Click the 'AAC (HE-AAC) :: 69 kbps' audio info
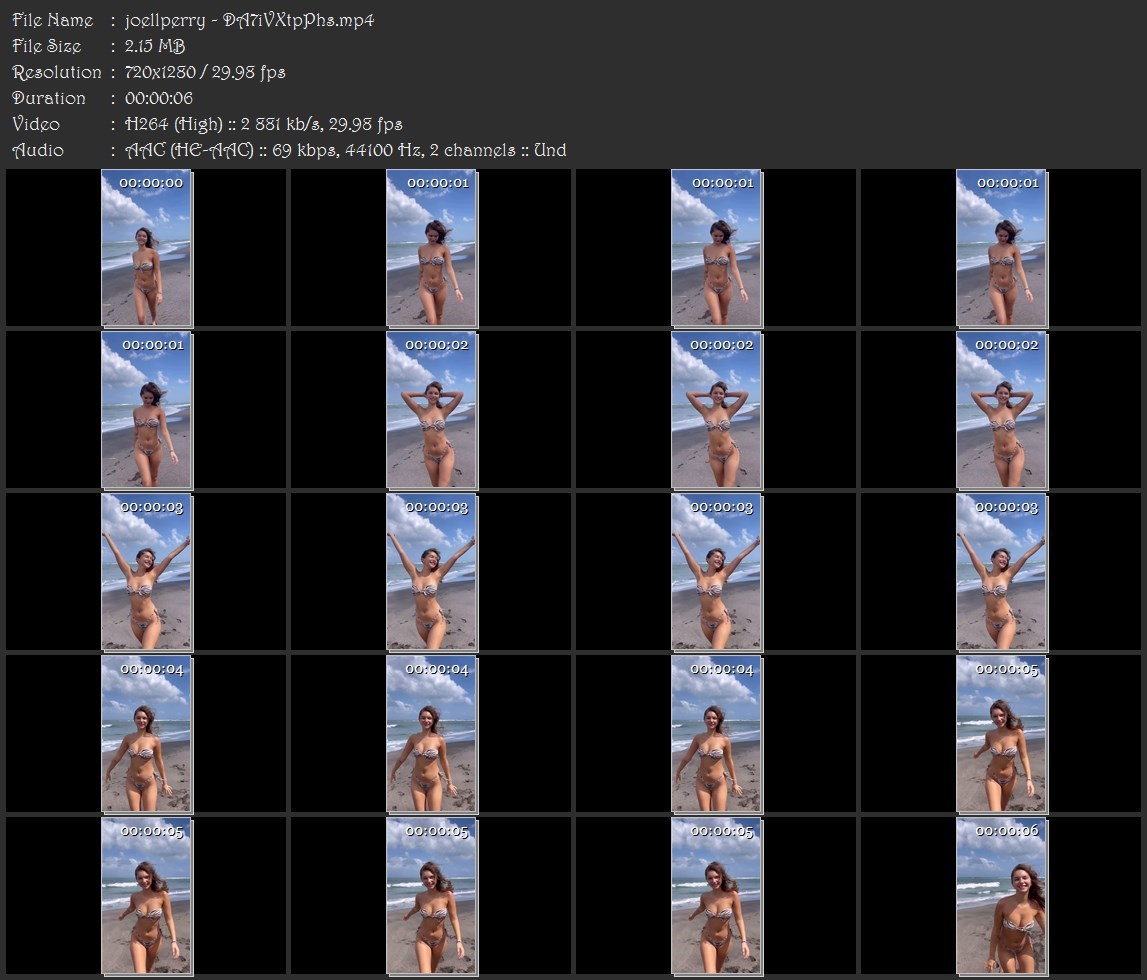The height and width of the screenshot is (980, 1147). [230, 150]
